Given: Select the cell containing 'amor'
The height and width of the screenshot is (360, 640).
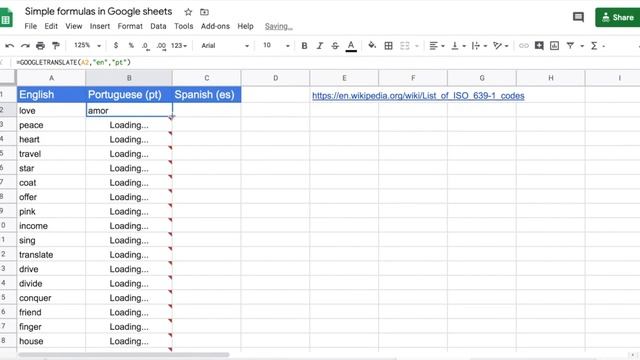Looking at the screenshot, I should 129,110.
